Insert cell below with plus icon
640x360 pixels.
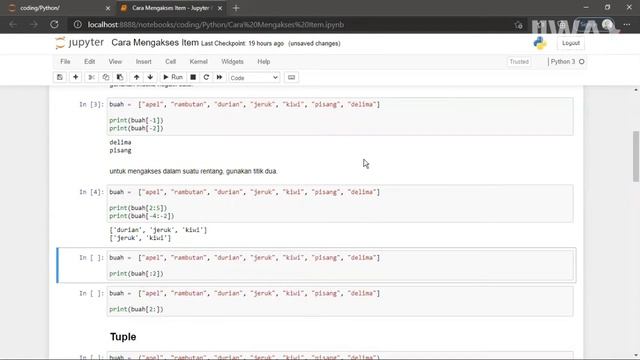click(76, 77)
